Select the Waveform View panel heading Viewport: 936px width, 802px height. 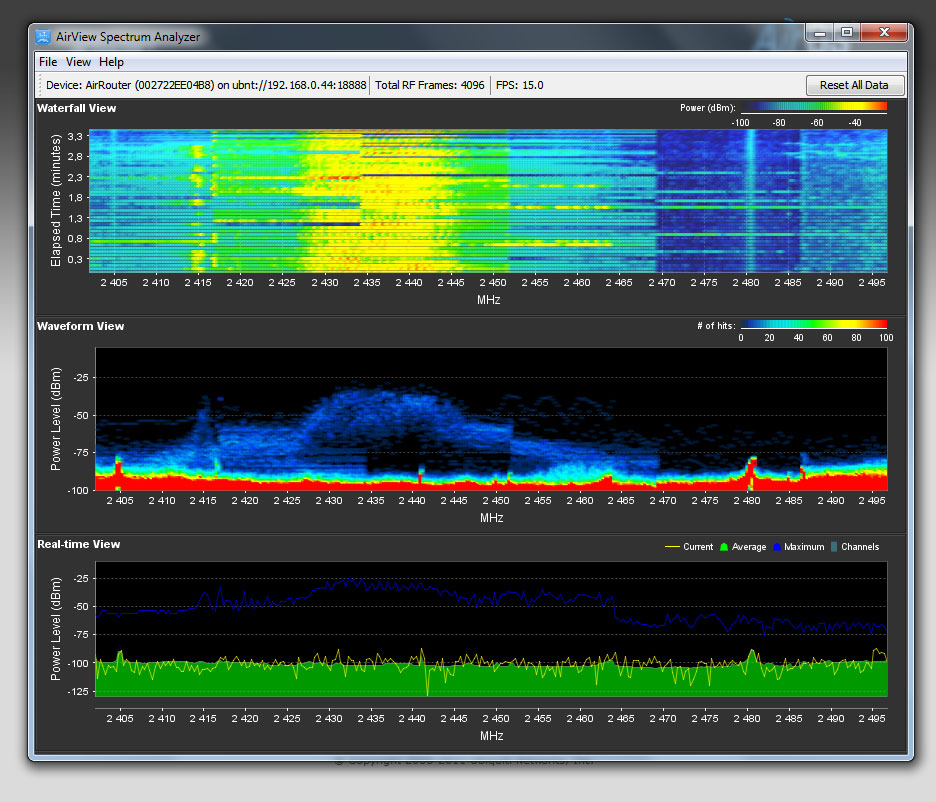point(80,326)
